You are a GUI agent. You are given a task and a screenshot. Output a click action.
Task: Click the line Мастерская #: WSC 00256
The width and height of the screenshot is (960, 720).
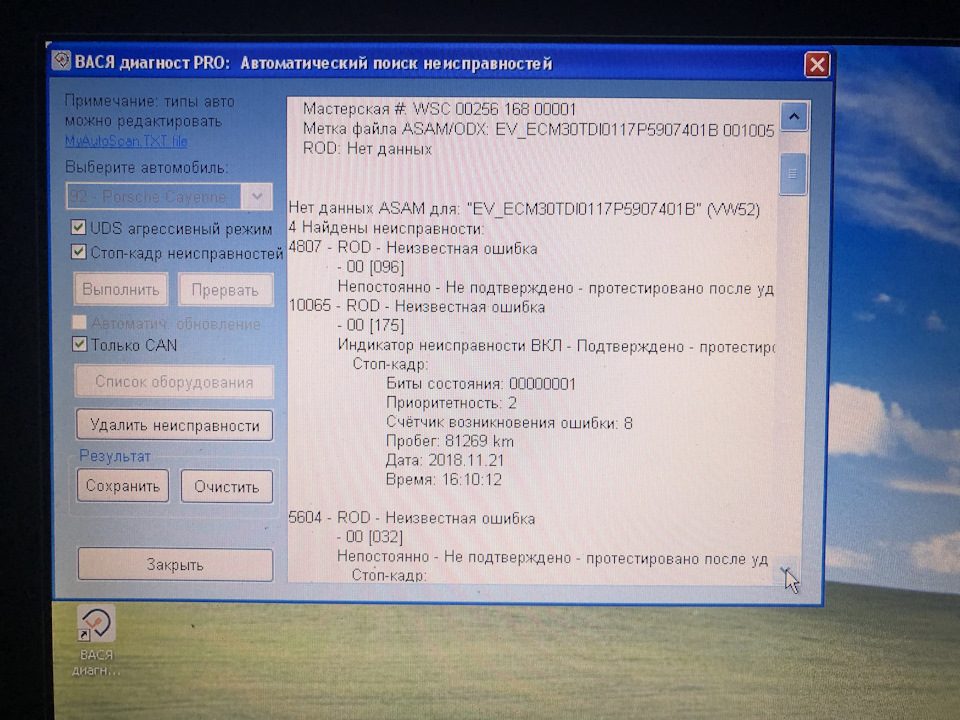tap(439, 109)
